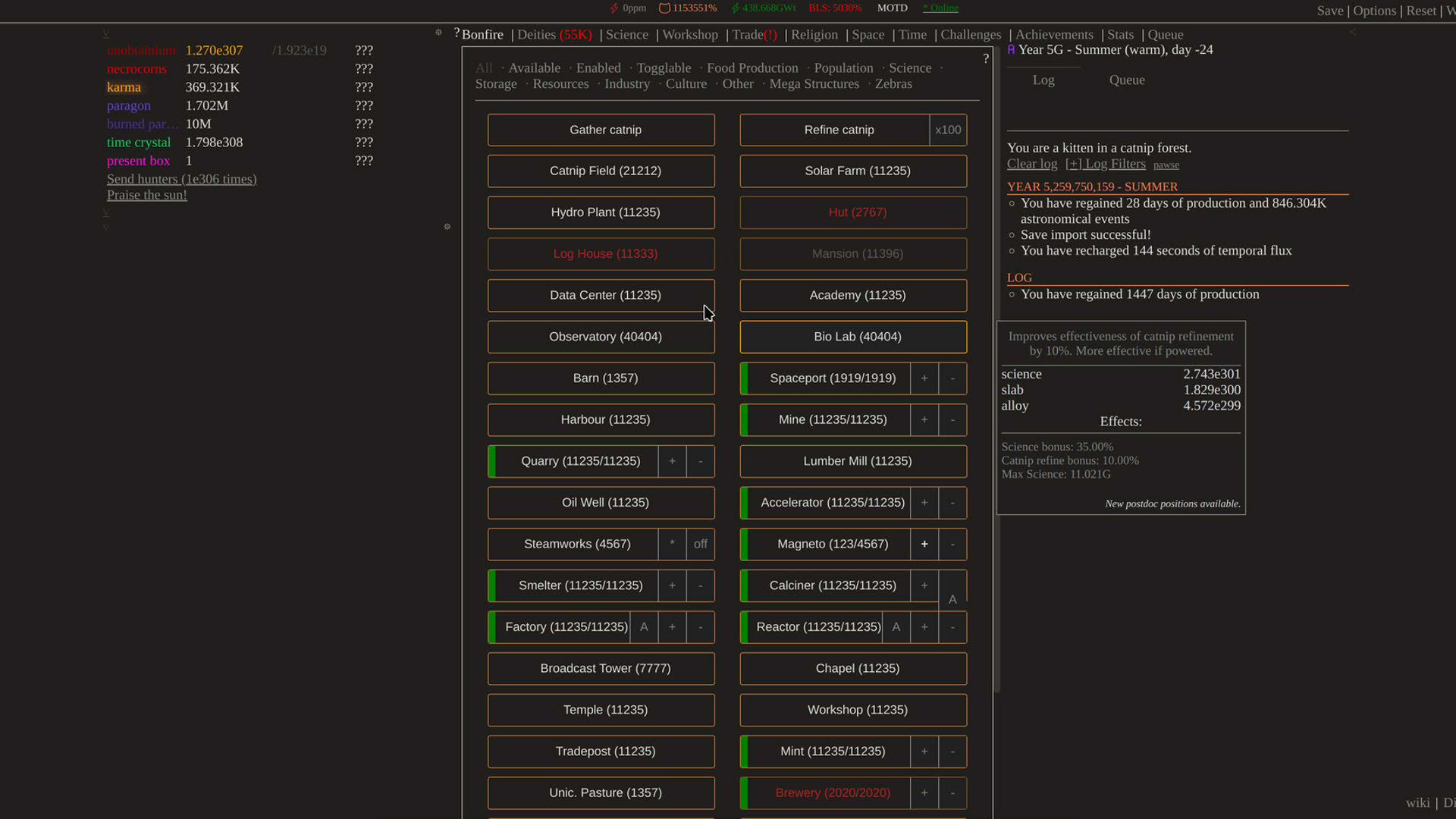The image size is (1456, 819).
Task: Set catnip refine multiplier x100
Action: 948,130
